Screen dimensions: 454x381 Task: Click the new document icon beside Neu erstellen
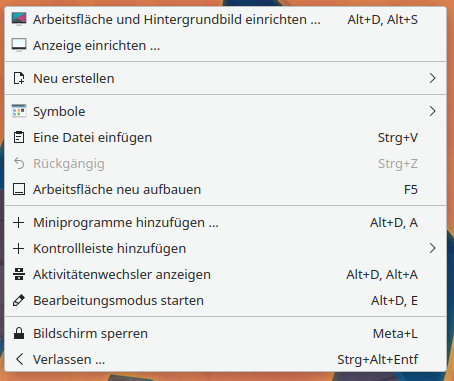coord(19,78)
